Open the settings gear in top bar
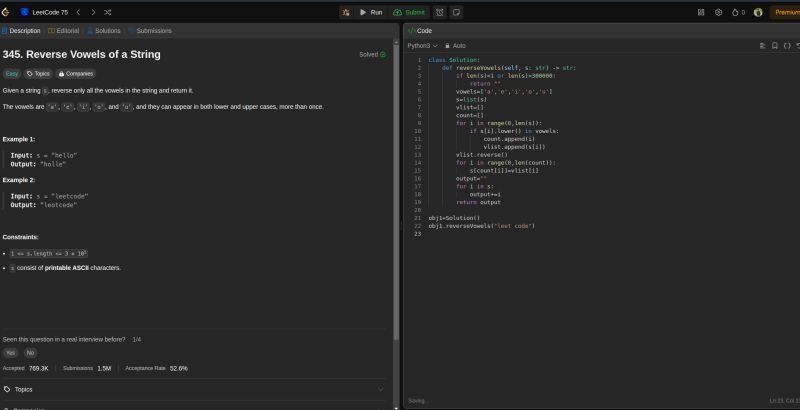Viewport: 800px width, 410px height. (718, 12)
